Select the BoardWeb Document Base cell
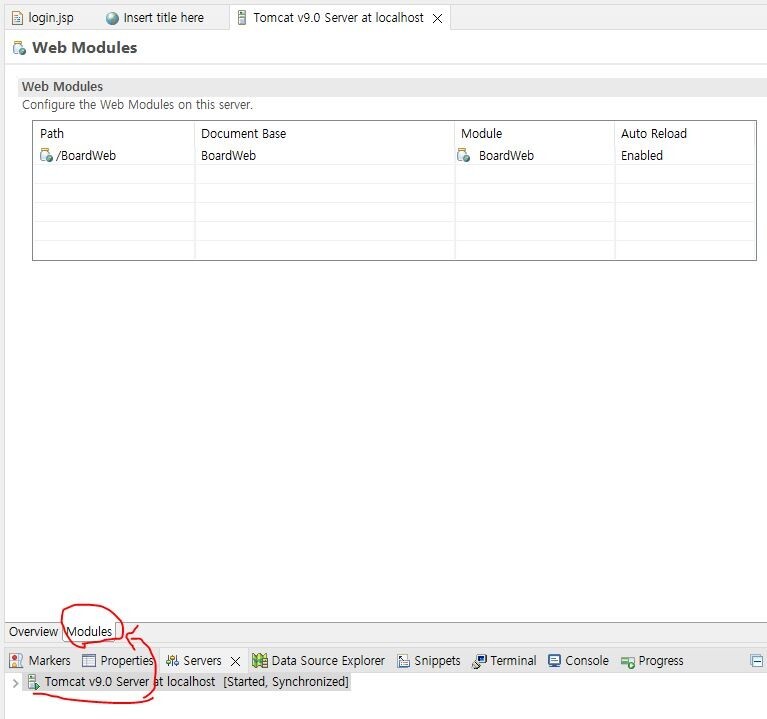This screenshot has height=719, width=767. [325, 156]
